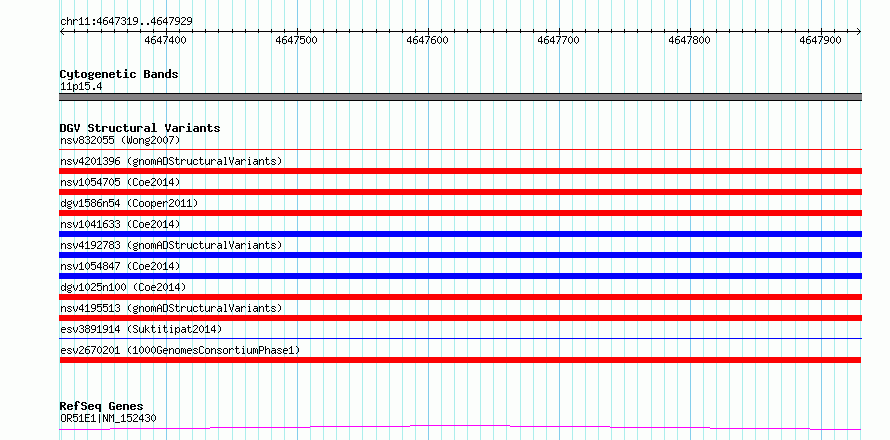Click the 4647600 ruler position
This screenshot has width=890, height=440.
coord(427,40)
